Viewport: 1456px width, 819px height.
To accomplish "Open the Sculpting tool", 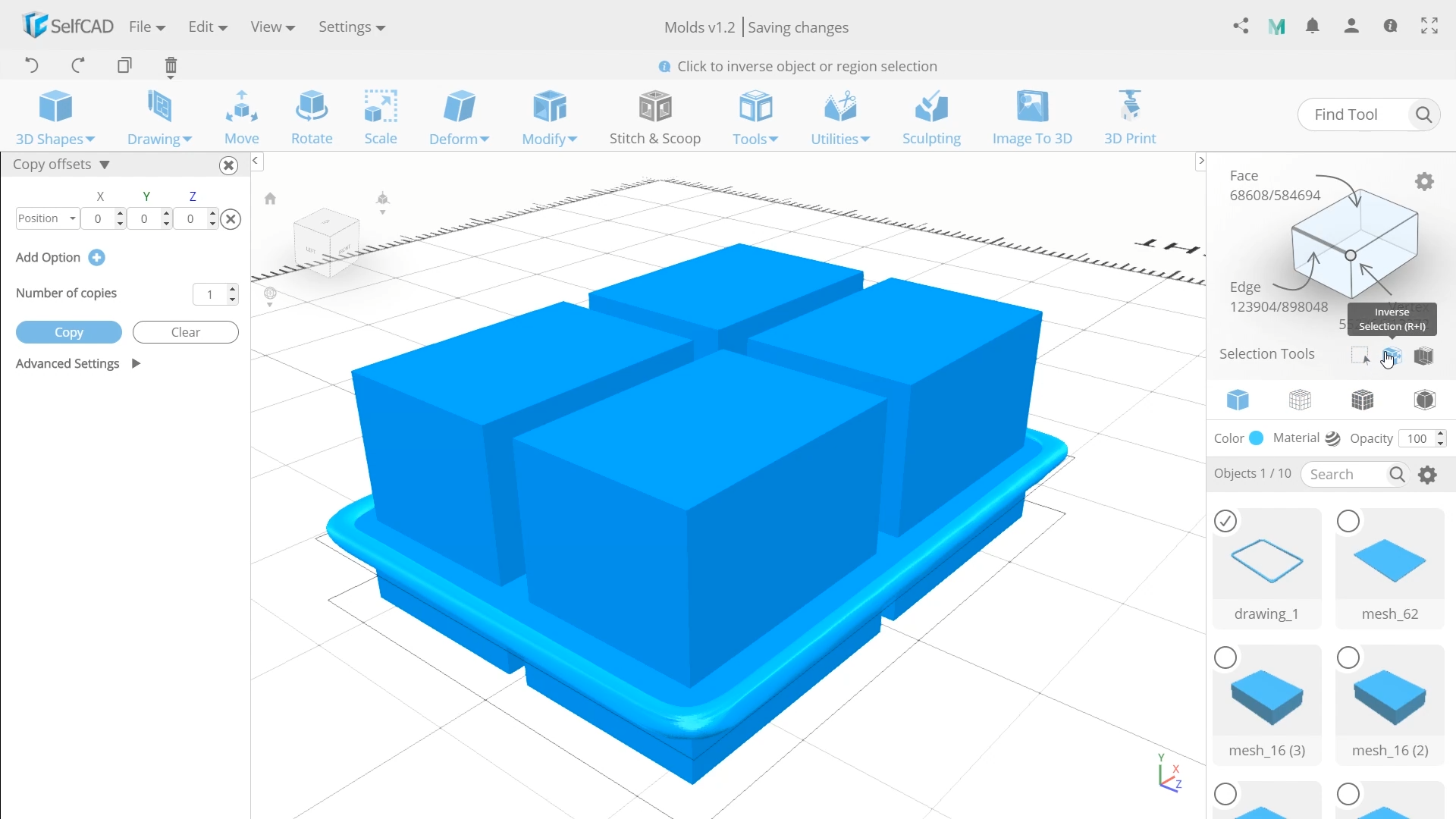I will (x=931, y=118).
